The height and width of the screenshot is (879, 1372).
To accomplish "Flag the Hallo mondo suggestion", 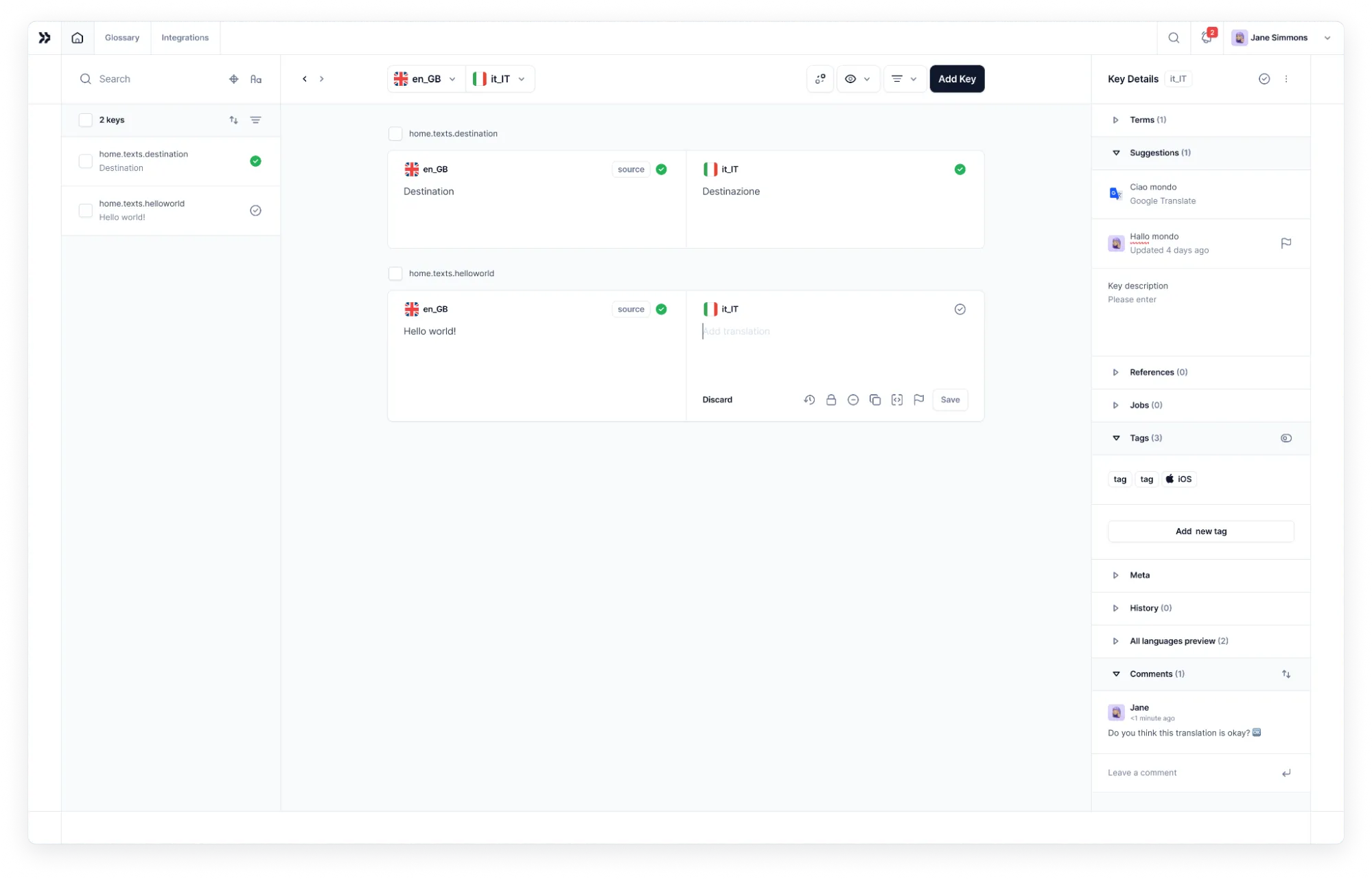I will coord(1286,243).
